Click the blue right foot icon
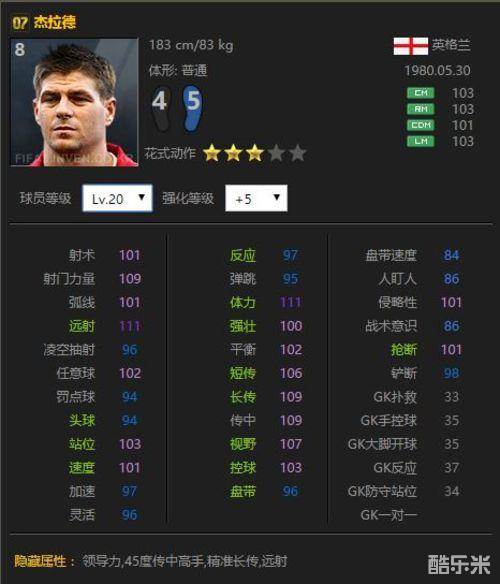 (192, 108)
